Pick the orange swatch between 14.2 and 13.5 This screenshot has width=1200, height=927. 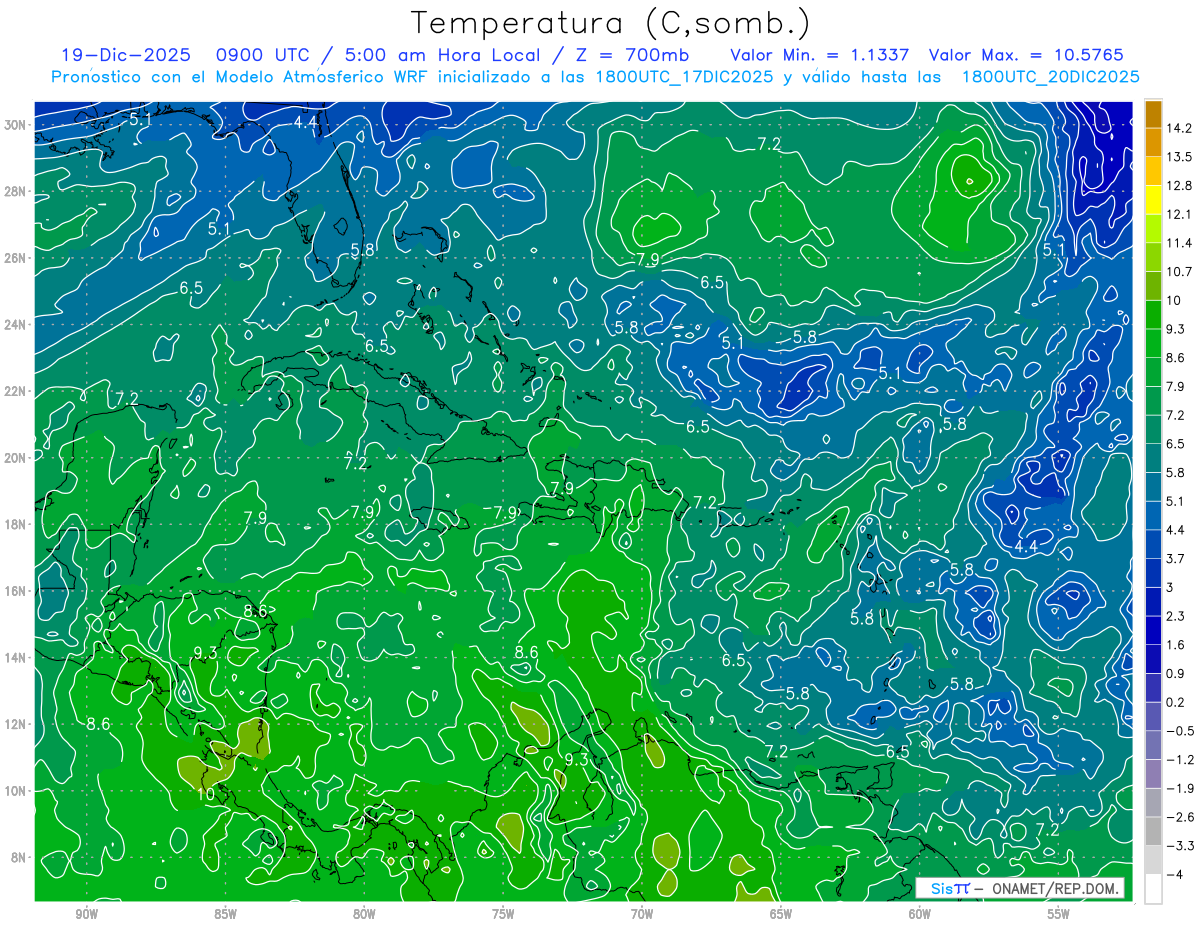pyautogui.click(x=1153, y=143)
